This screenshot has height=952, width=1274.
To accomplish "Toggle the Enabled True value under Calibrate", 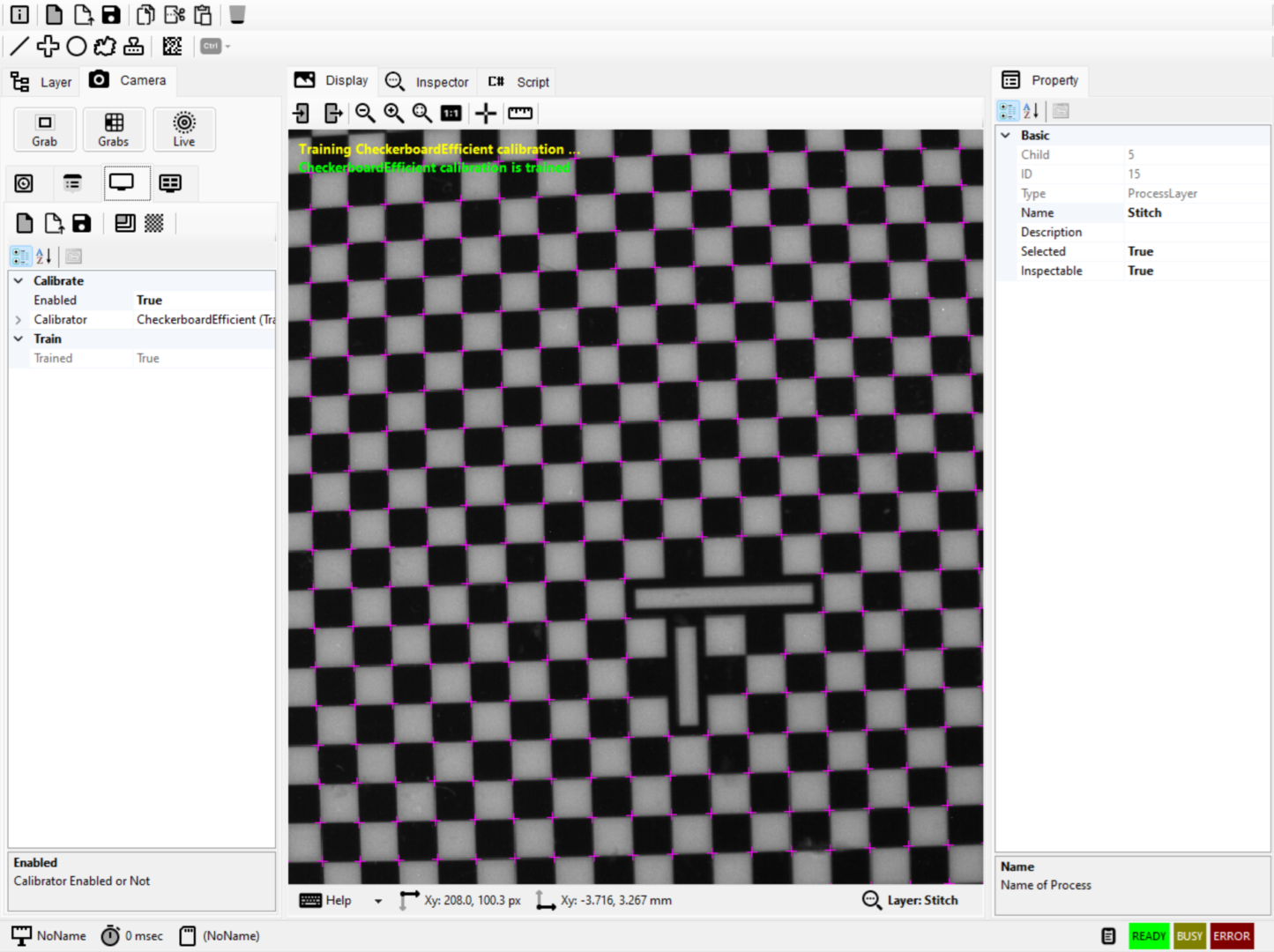I will [x=203, y=301].
